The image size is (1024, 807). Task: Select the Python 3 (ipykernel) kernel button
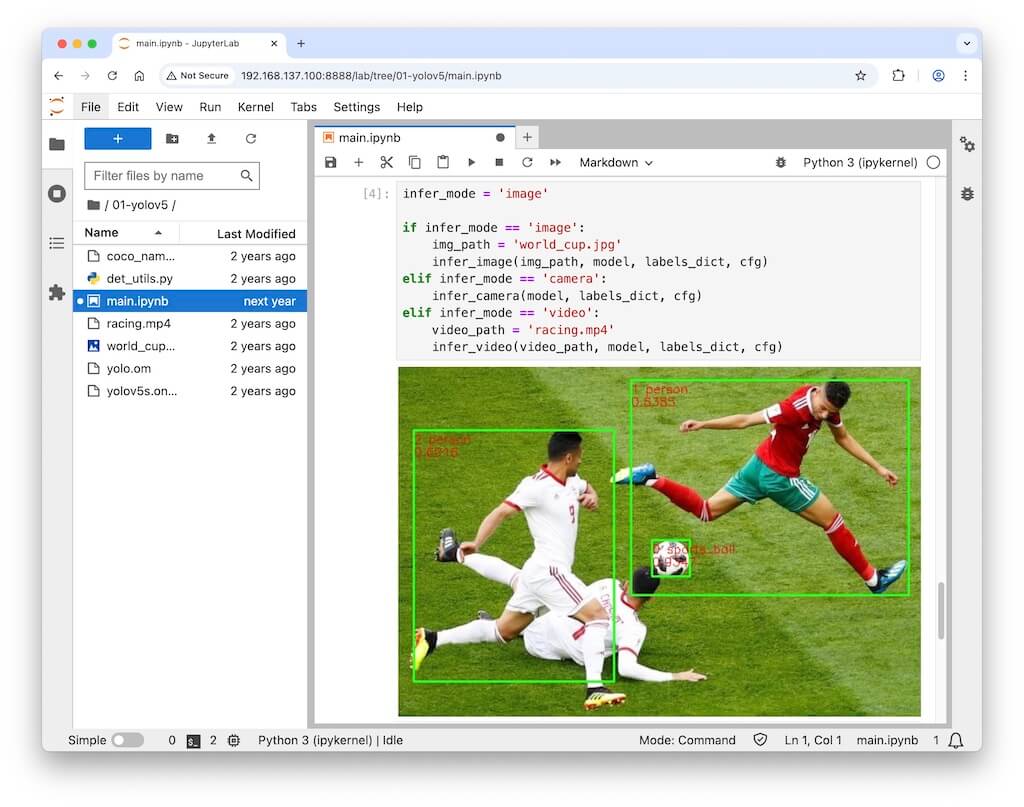tap(860, 162)
